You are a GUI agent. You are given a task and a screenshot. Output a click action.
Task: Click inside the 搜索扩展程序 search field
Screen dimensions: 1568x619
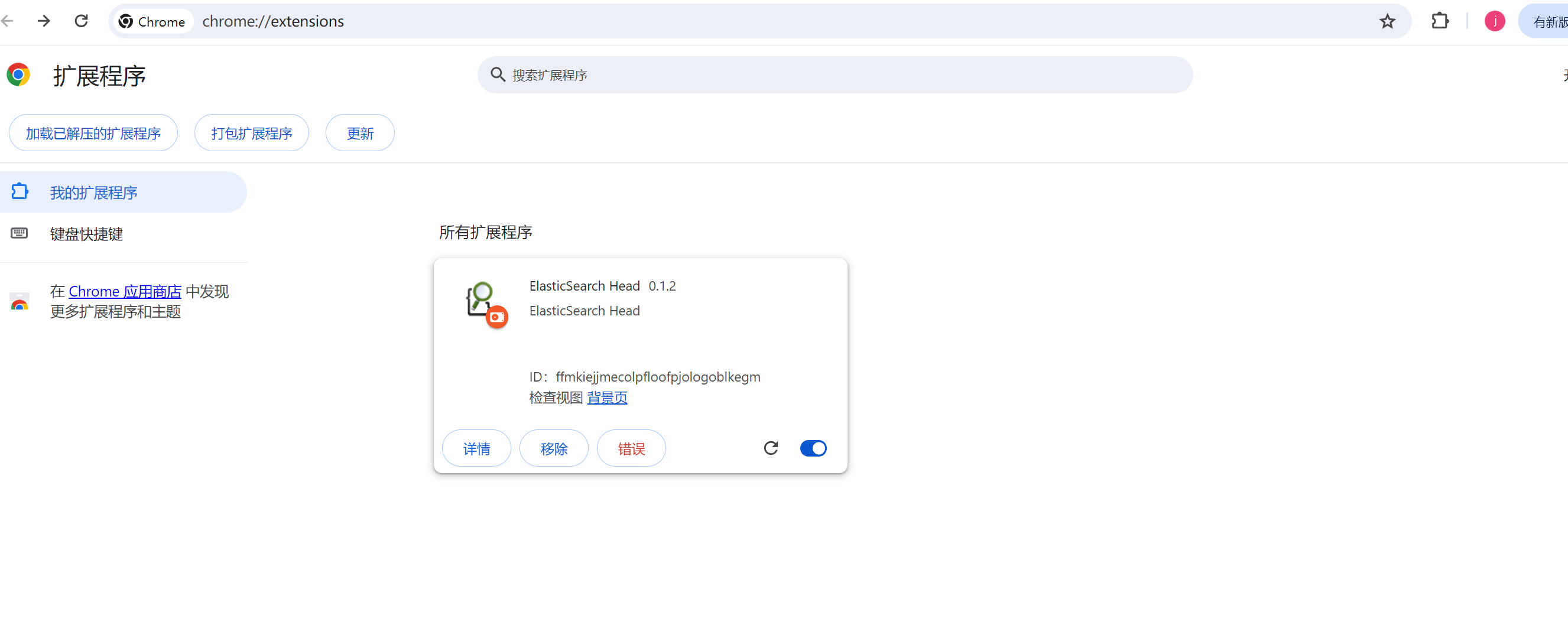670,75
